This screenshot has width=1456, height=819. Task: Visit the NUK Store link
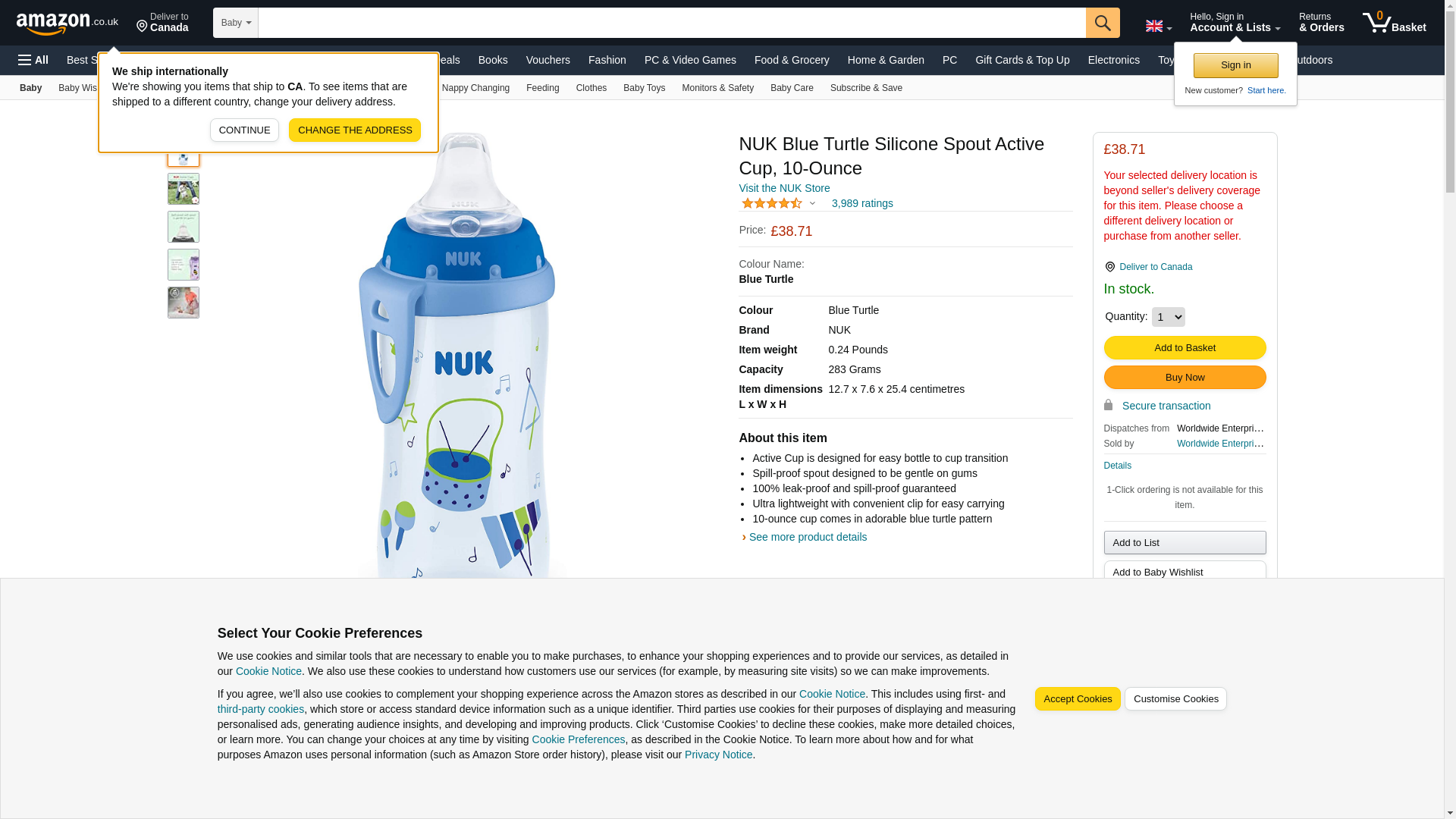(784, 188)
